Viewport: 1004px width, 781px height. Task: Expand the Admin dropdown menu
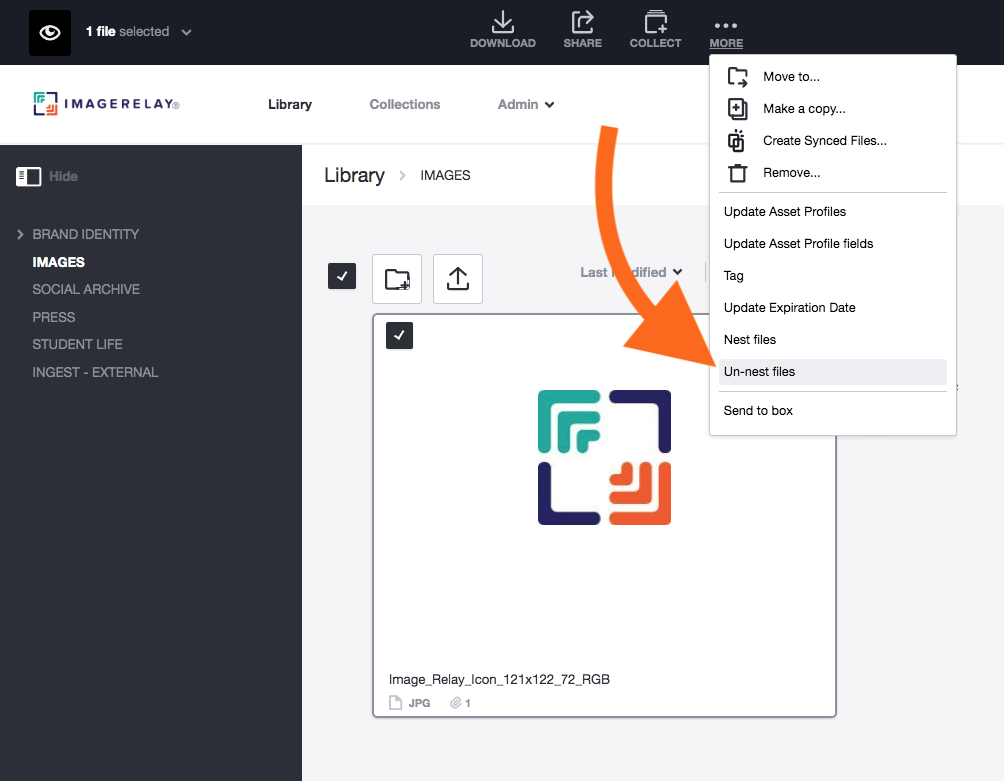526,104
